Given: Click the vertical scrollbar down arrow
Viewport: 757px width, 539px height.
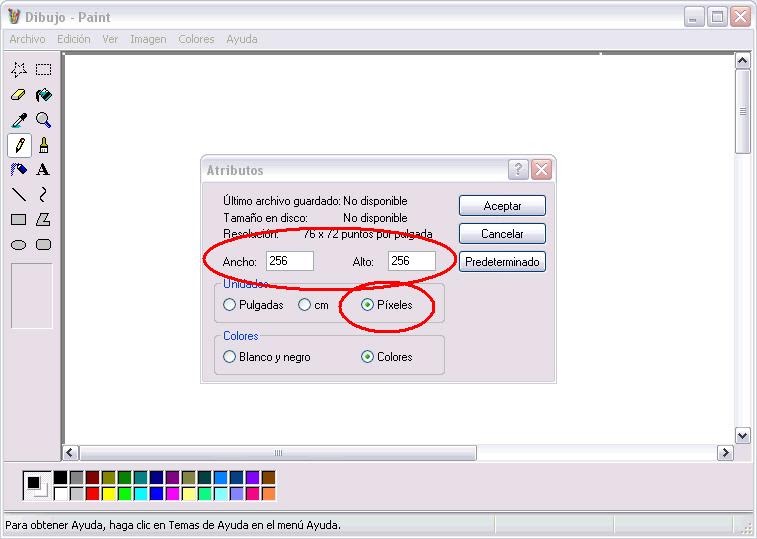Looking at the screenshot, I should 743,435.
